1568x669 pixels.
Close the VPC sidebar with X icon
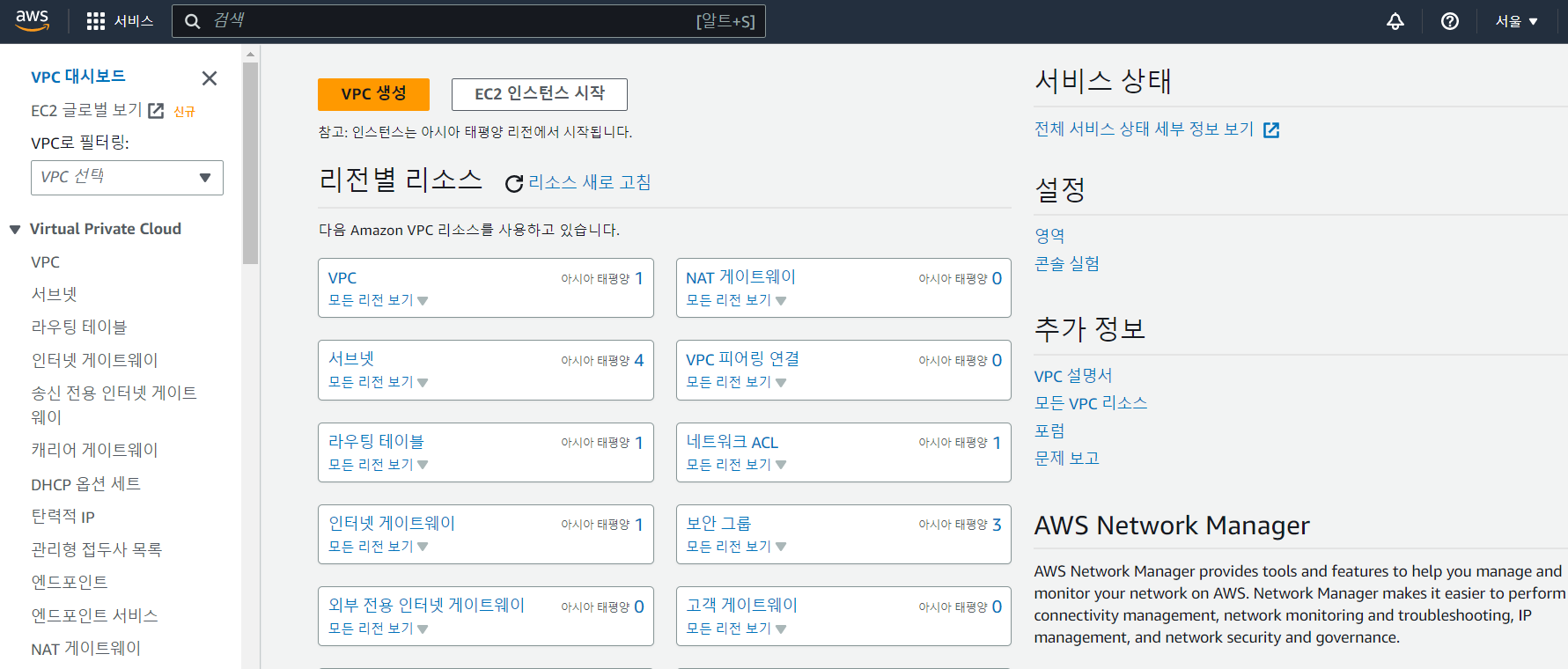pyautogui.click(x=210, y=78)
